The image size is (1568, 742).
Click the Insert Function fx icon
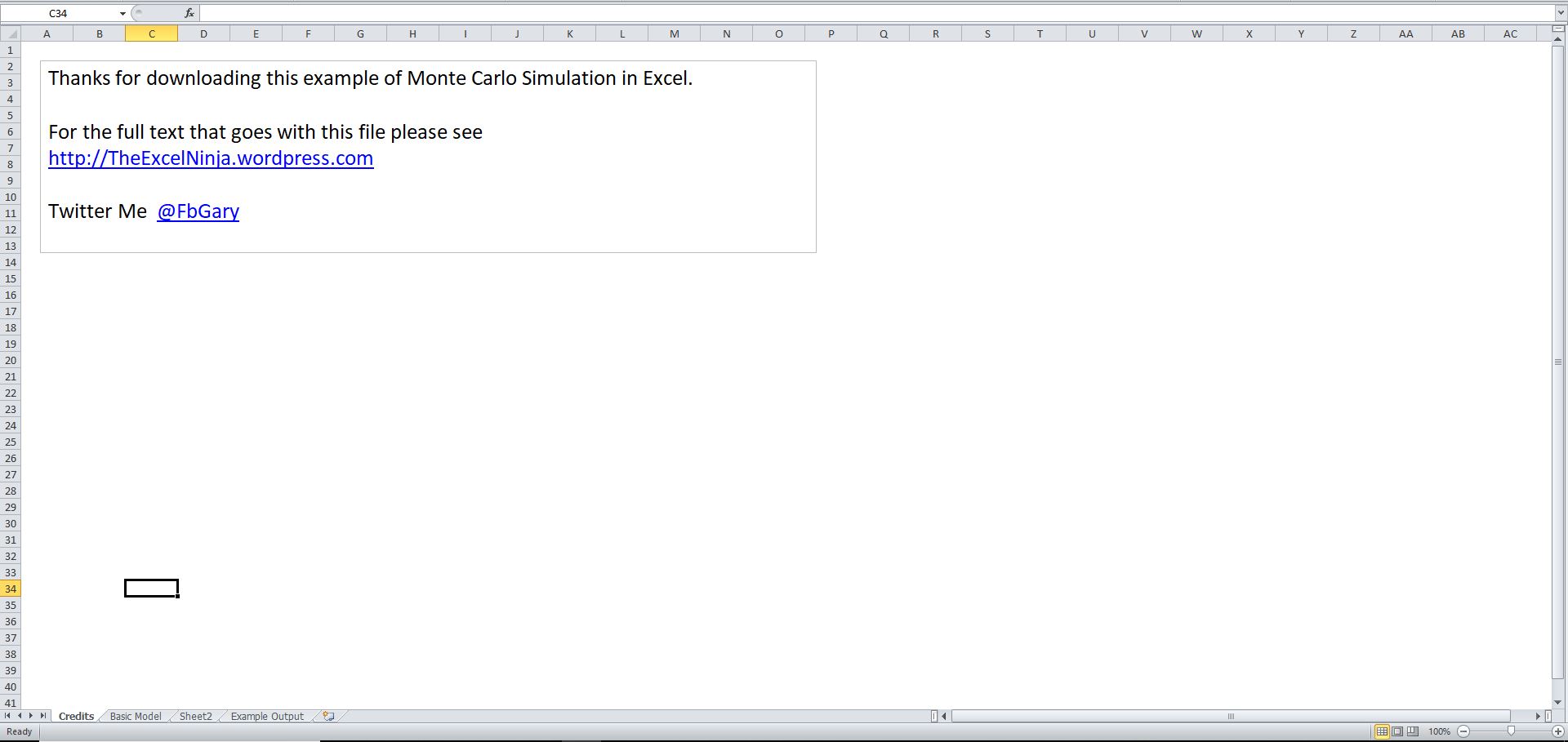189,13
